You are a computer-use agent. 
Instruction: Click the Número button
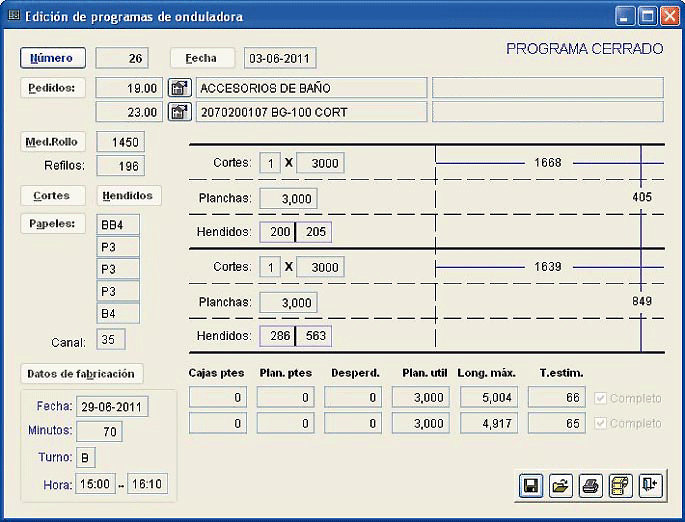point(52,58)
